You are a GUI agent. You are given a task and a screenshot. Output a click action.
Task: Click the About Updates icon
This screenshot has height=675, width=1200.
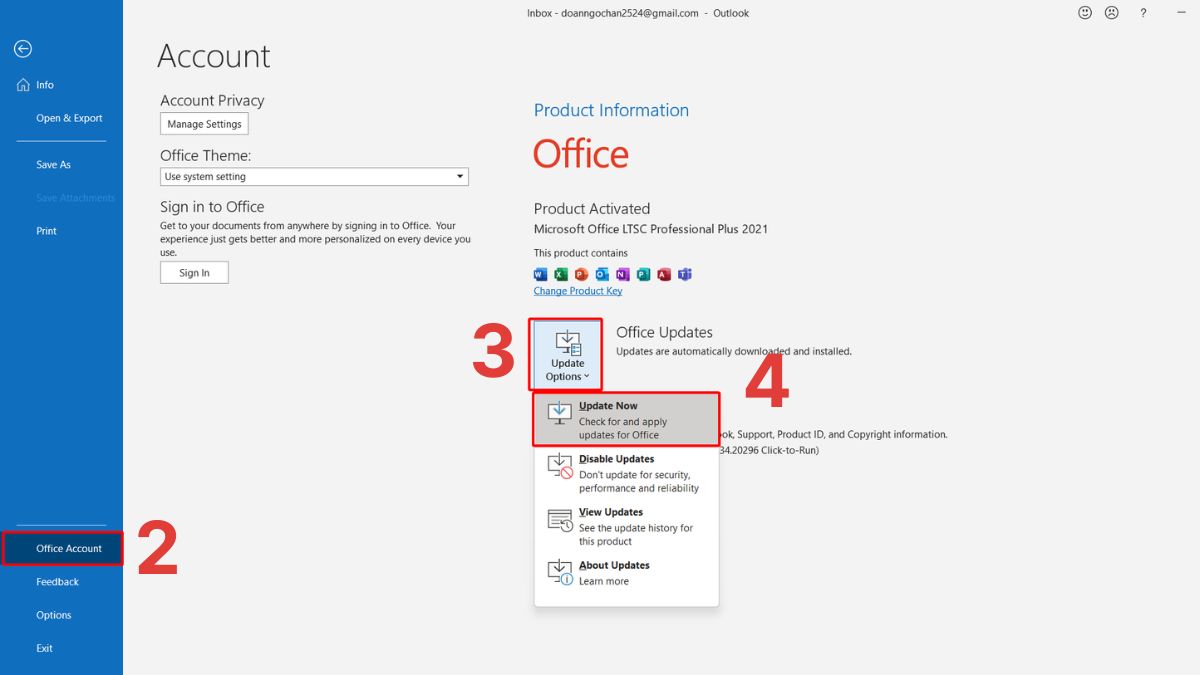(560, 572)
